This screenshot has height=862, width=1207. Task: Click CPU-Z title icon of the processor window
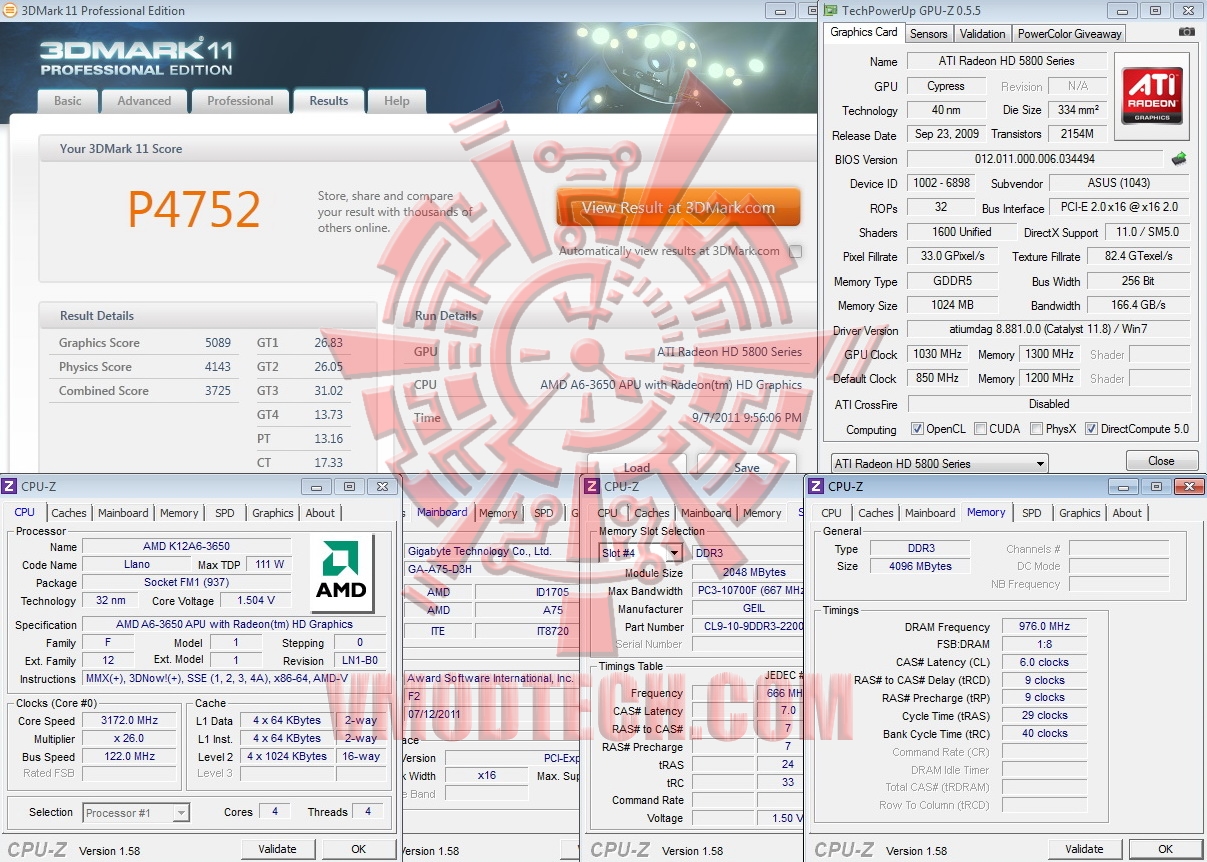click(9, 486)
